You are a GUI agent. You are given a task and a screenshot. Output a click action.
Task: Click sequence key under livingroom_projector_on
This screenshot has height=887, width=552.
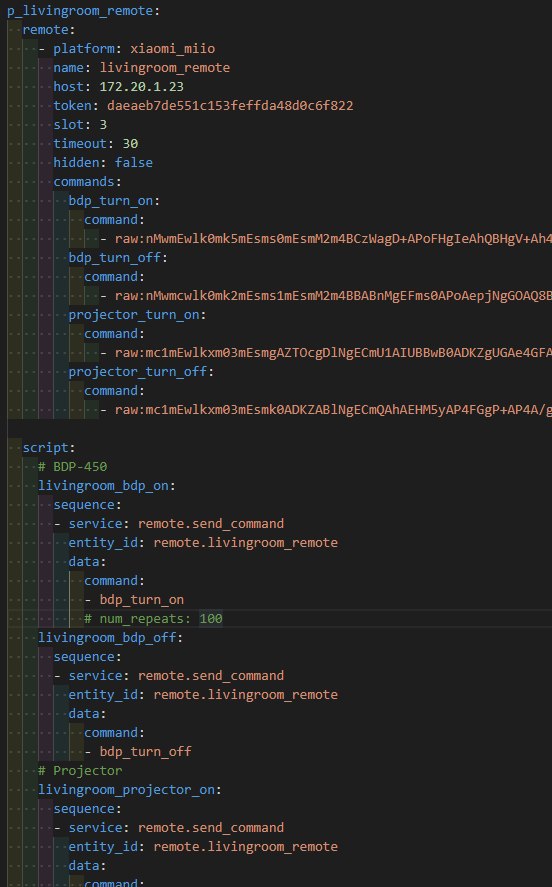(84, 809)
